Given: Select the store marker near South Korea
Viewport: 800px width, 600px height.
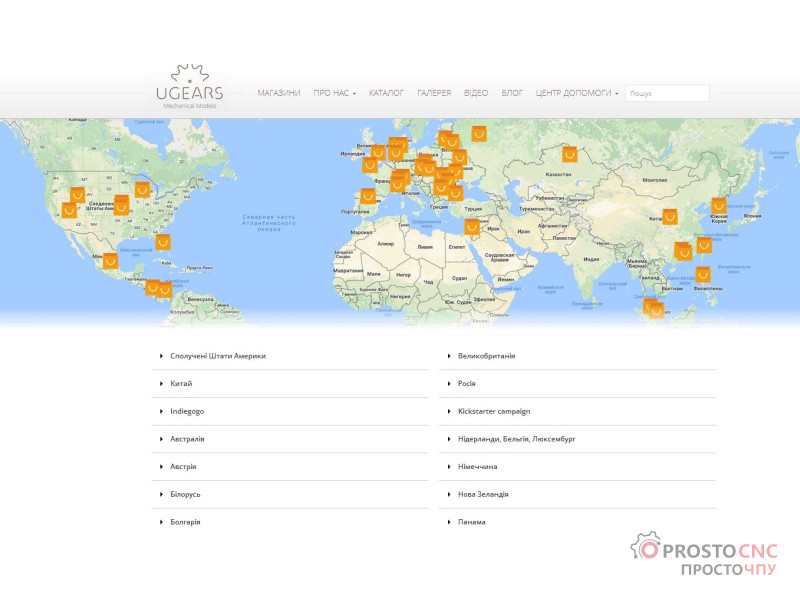Looking at the screenshot, I should [x=718, y=205].
